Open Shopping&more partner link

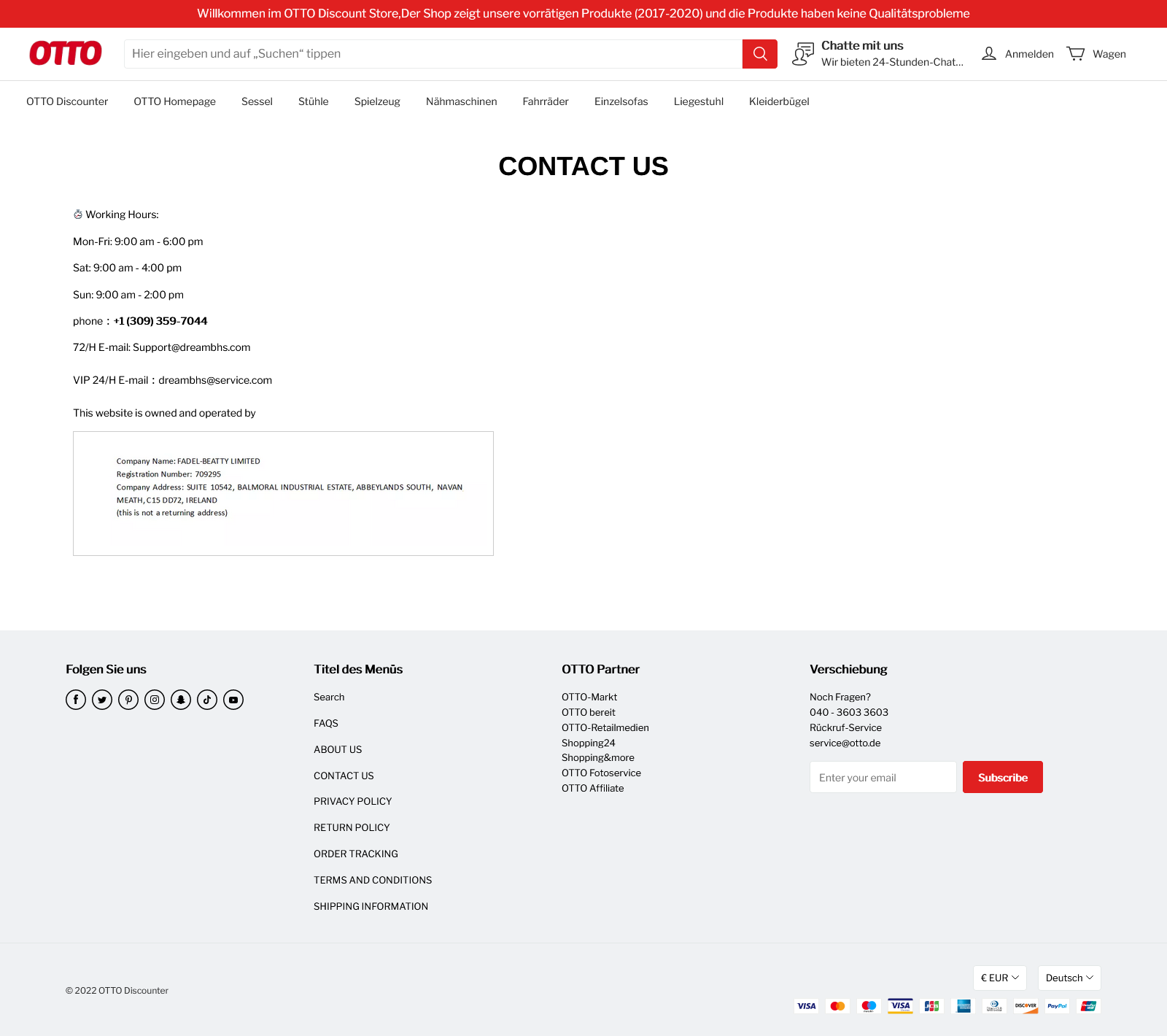click(x=598, y=757)
